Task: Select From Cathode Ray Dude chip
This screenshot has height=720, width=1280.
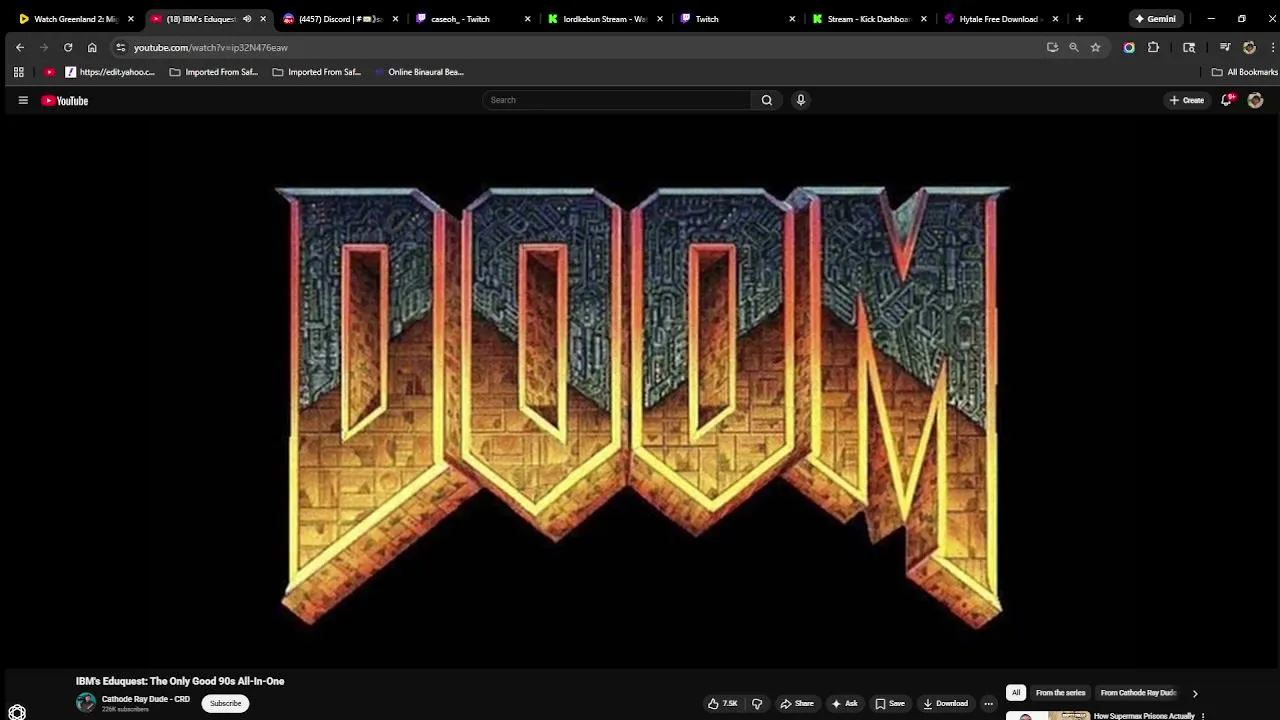Action: point(1138,692)
